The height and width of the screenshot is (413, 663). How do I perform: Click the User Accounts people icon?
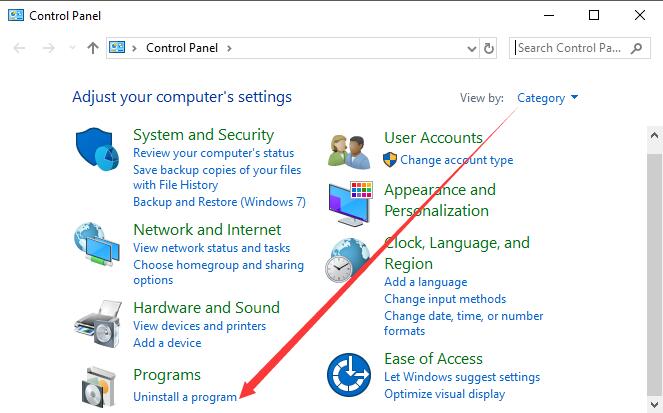click(349, 151)
